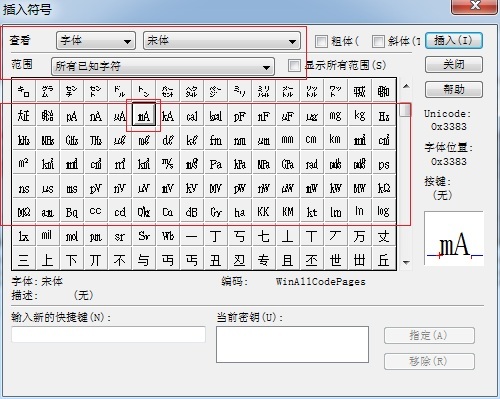Screen dimensions: 500x399
Task: Choose the GHz symbol cell
Action: tap(72, 140)
